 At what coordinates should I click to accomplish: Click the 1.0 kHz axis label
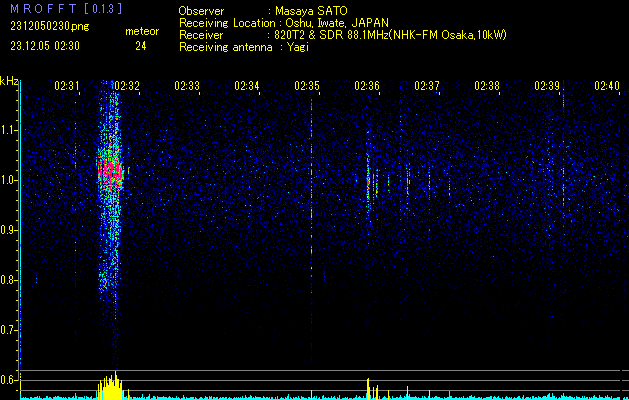point(9,180)
